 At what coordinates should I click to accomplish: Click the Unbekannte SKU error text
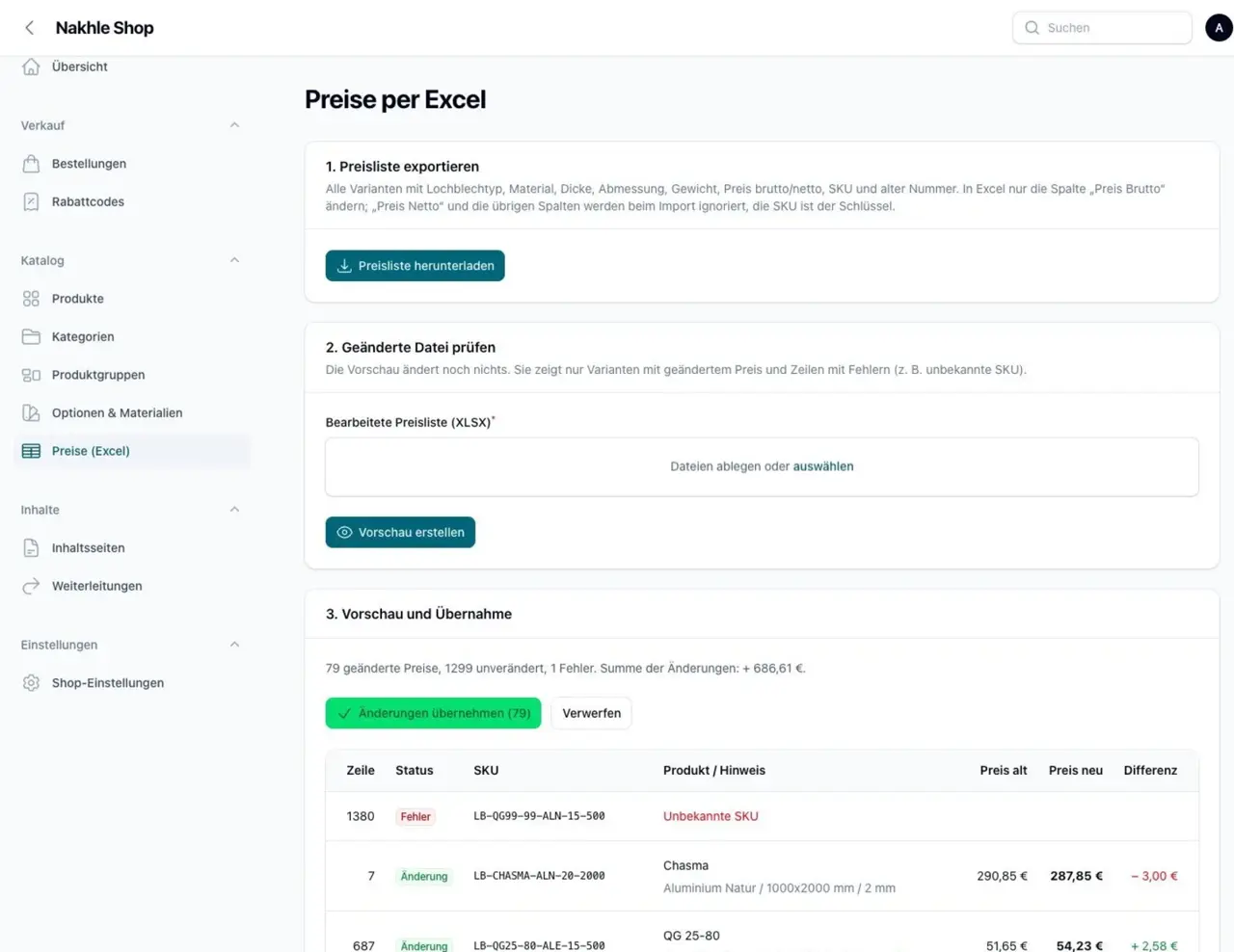coord(711,816)
